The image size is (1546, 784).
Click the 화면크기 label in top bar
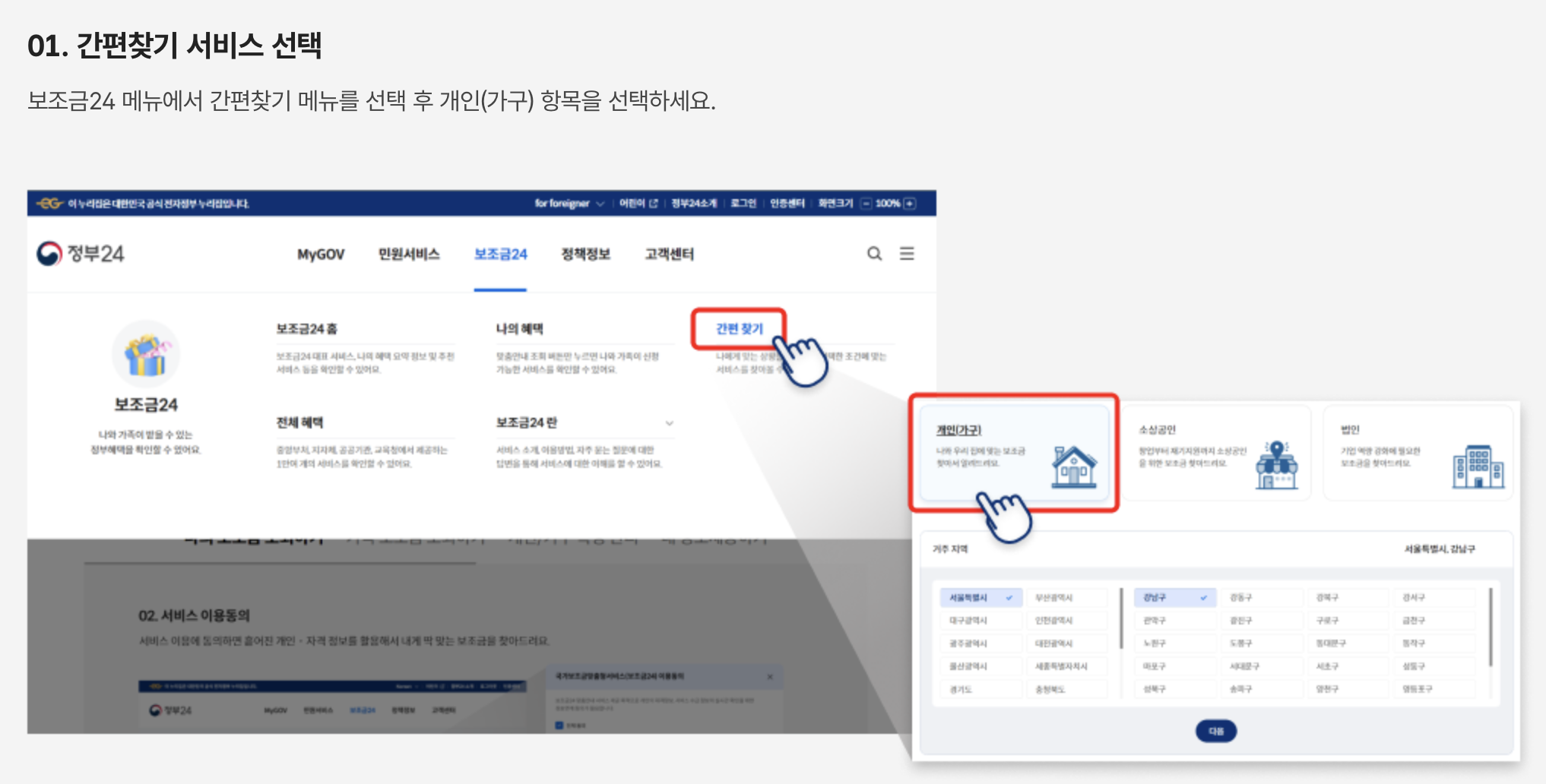(835, 204)
